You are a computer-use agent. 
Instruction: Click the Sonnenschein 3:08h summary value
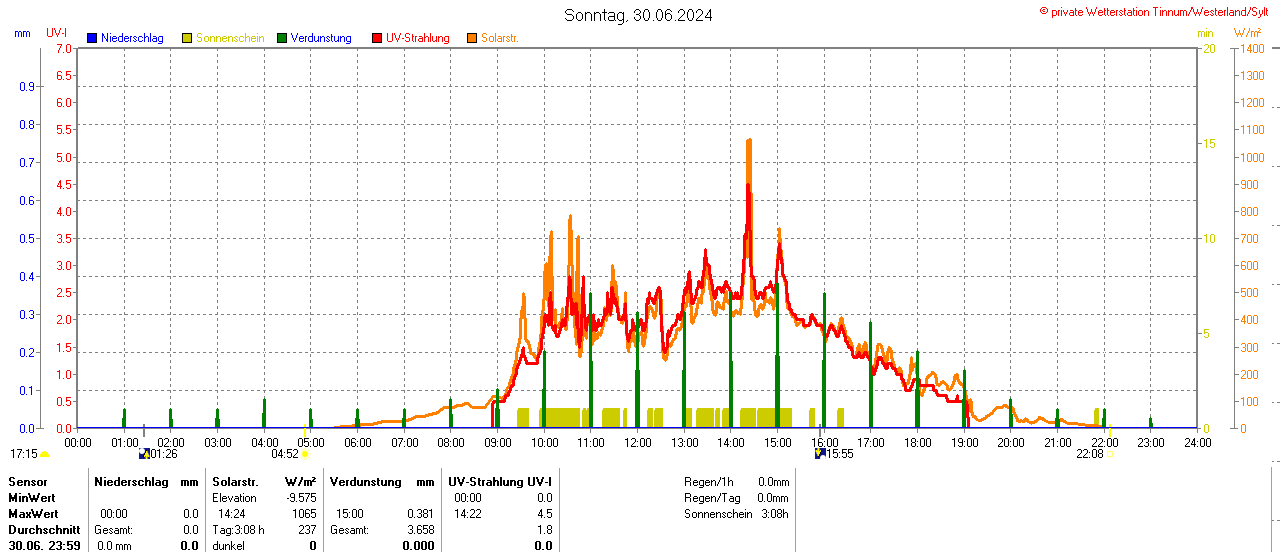pyautogui.click(x=774, y=514)
